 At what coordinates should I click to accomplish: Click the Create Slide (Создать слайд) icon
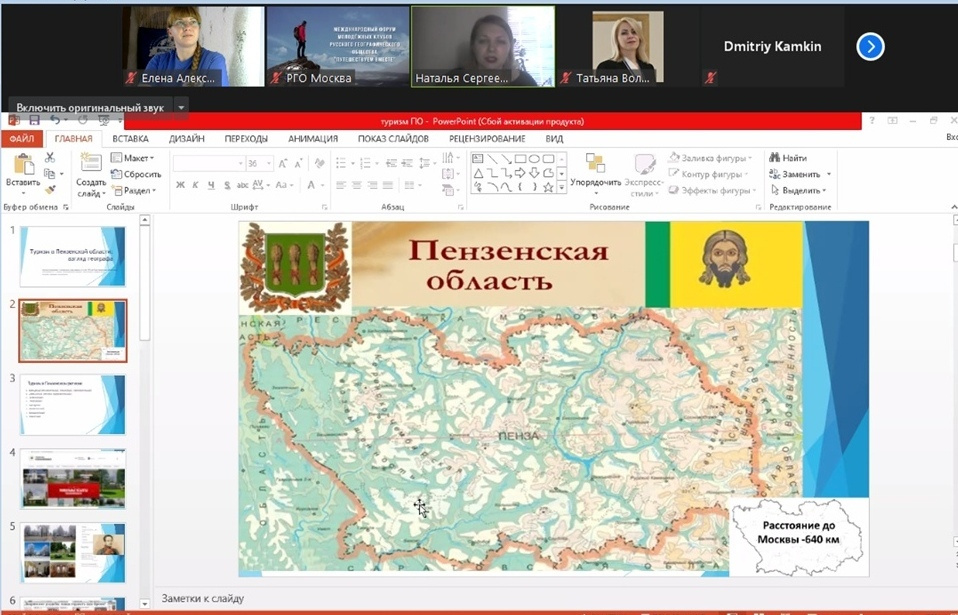pos(91,165)
